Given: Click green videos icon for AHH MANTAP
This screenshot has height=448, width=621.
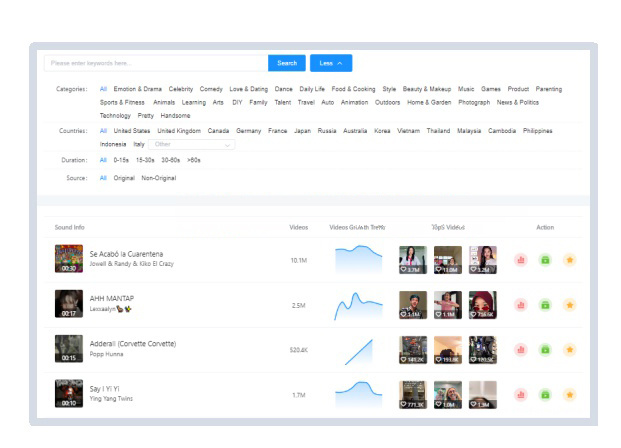Looking at the screenshot, I should pyautogui.click(x=545, y=305).
